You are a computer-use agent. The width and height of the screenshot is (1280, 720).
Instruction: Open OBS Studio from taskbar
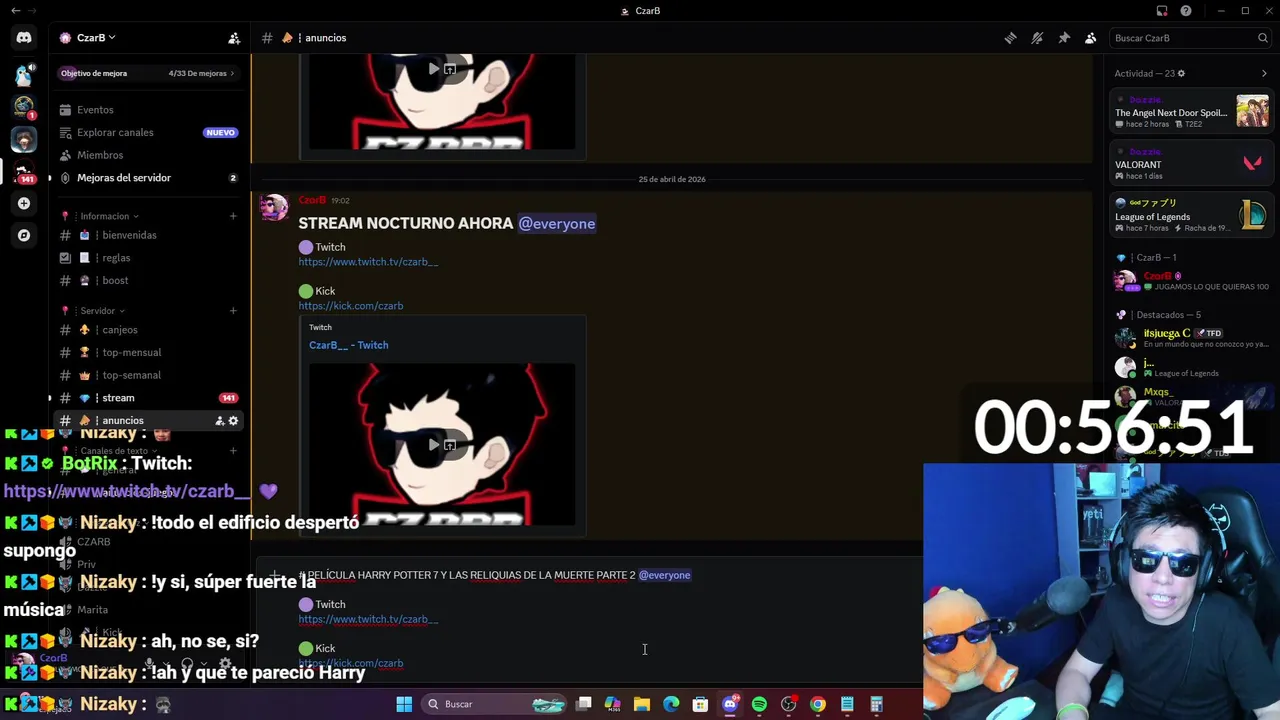pyautogui.click(x=789, y=704)
